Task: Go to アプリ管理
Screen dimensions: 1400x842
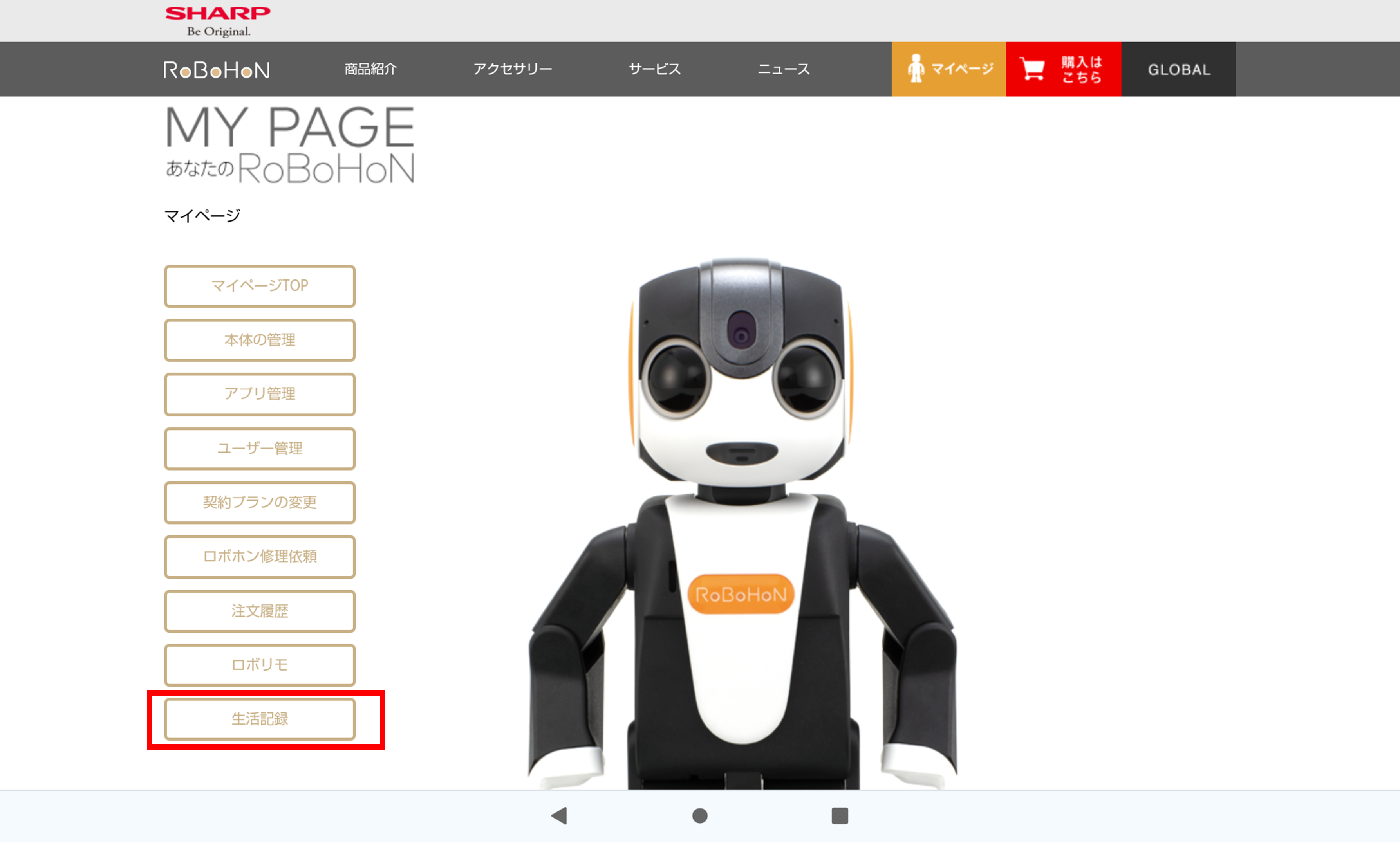Action: pyautogui.click(x=260, y=394)
